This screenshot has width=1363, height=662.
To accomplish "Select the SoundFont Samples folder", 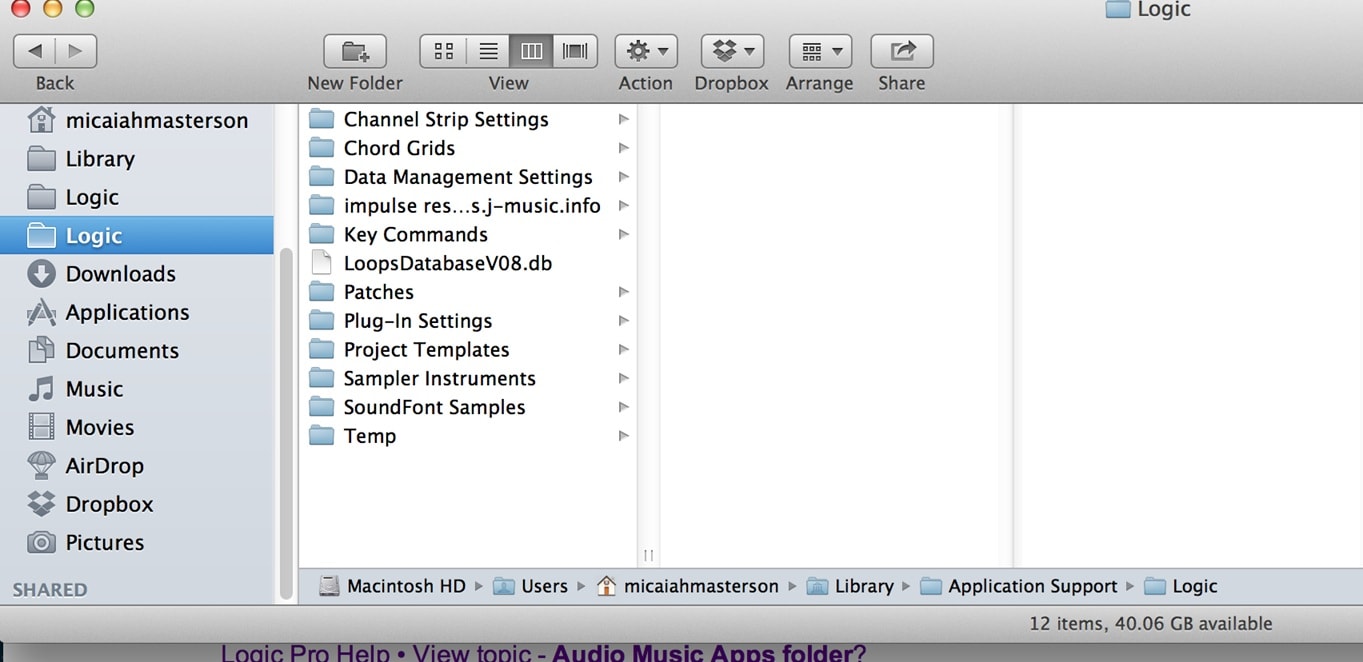I will point(468,407).
